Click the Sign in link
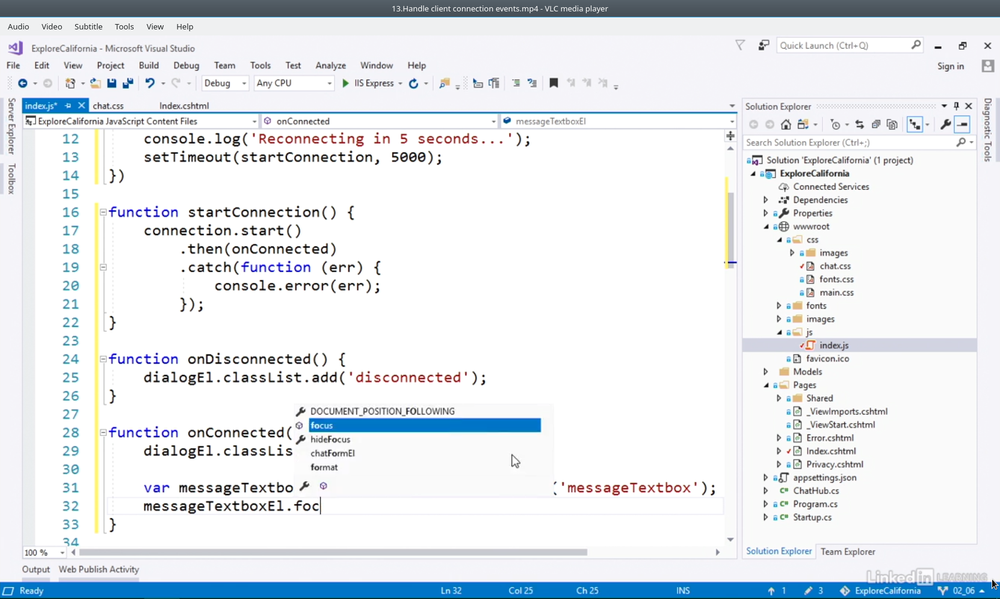Viewport: 1000px width, 599px height. [950, 66]
